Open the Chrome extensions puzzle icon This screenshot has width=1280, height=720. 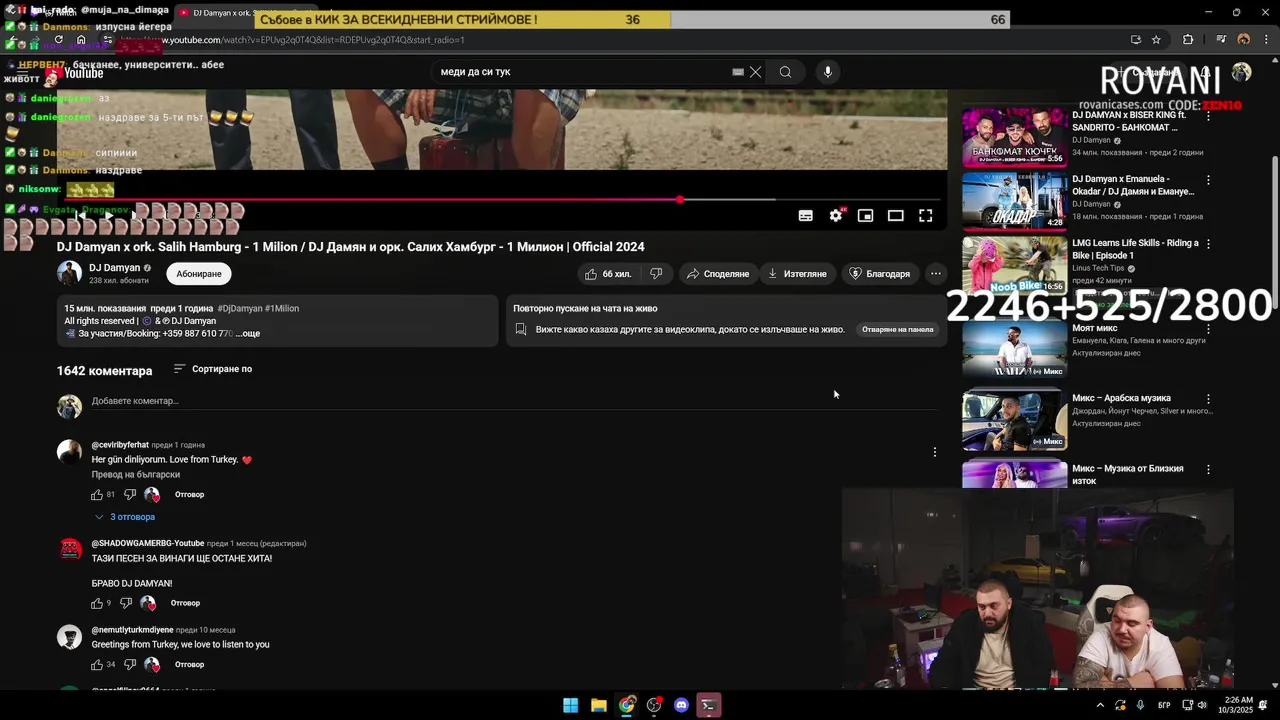1188,40
